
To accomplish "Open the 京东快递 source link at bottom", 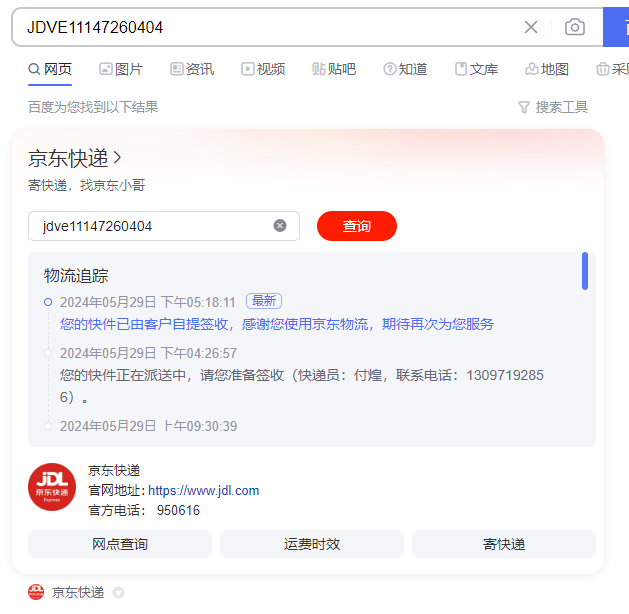I will pos(78,592).
